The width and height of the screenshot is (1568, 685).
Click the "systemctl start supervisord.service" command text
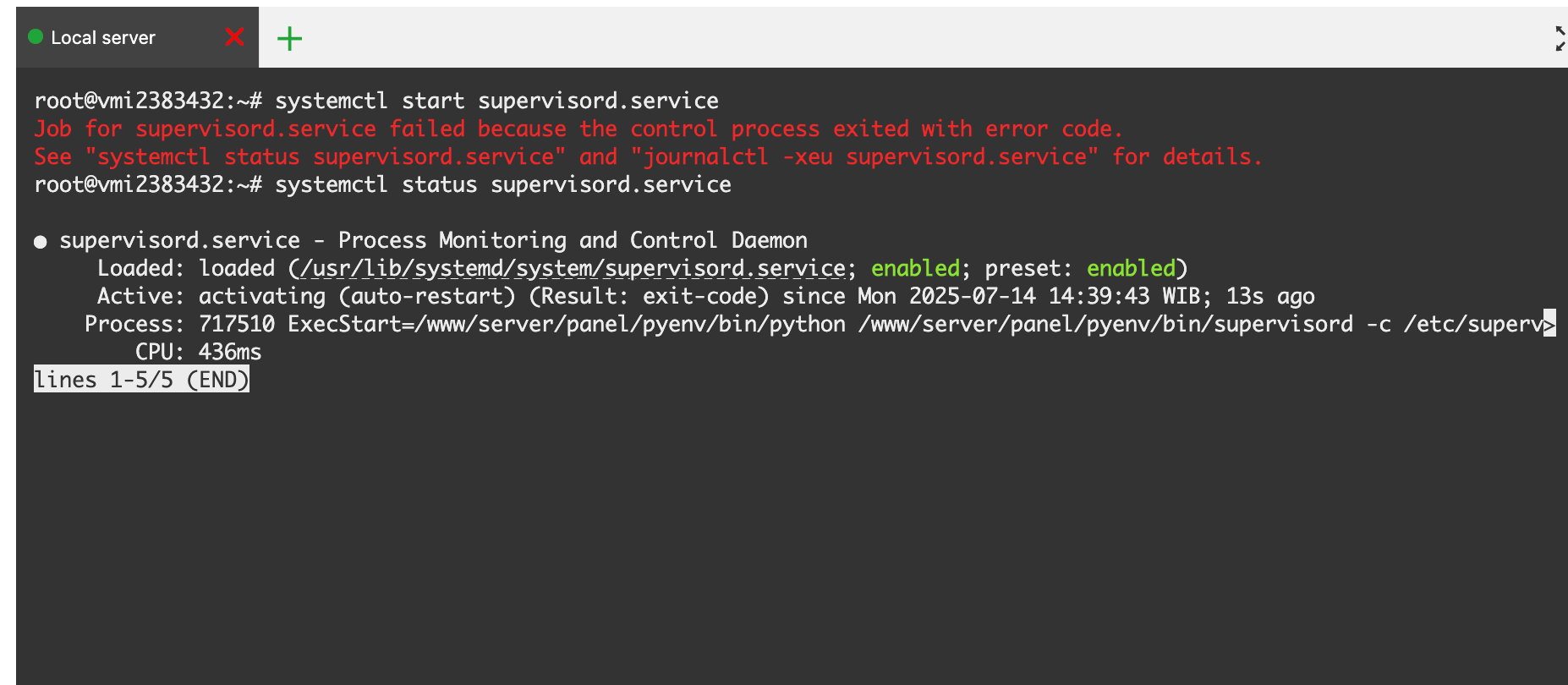(x=496, y=101)
